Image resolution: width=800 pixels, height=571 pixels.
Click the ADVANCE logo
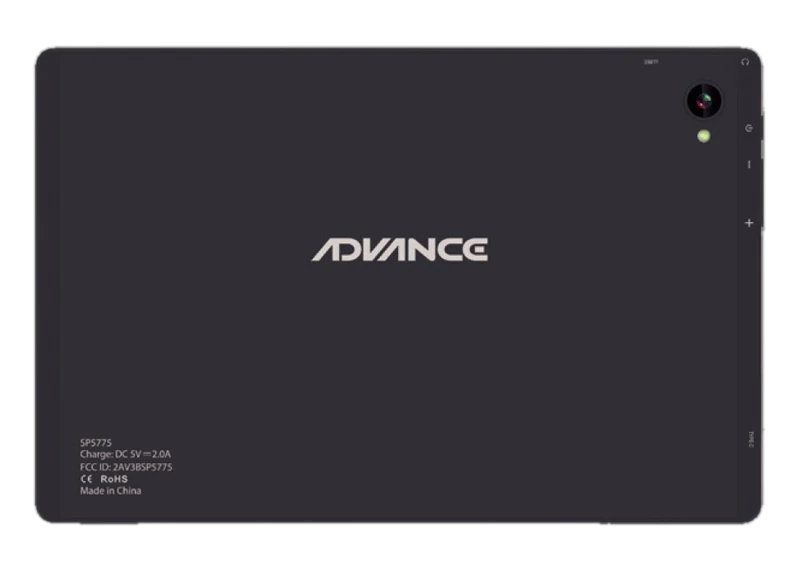click(400, 250)
